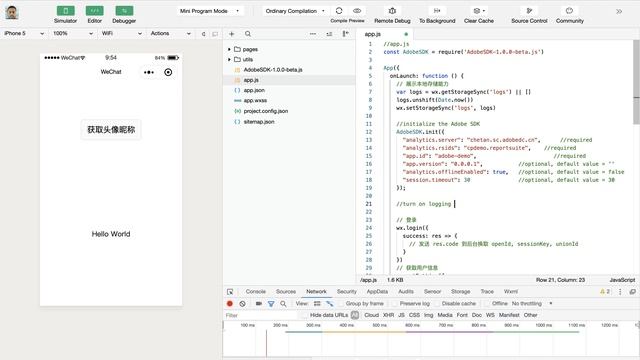Open the Ordinary Compilation dropdown
The height and width of the screenshot is (360, 640).
click(x=295, y=11)
